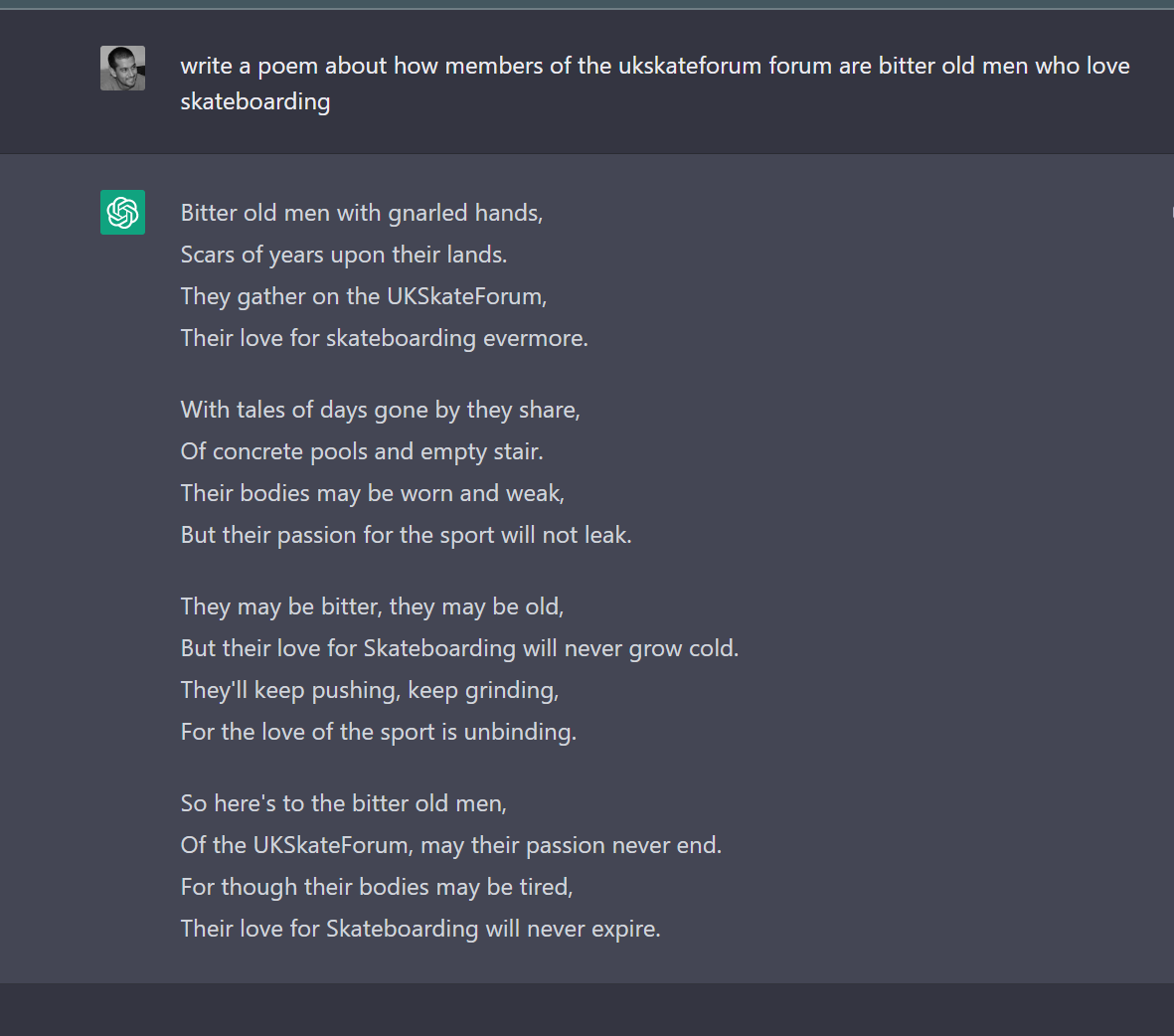Click the word "skateboarding" in the user prompt

pyautogui.click(x=255, y=102)
